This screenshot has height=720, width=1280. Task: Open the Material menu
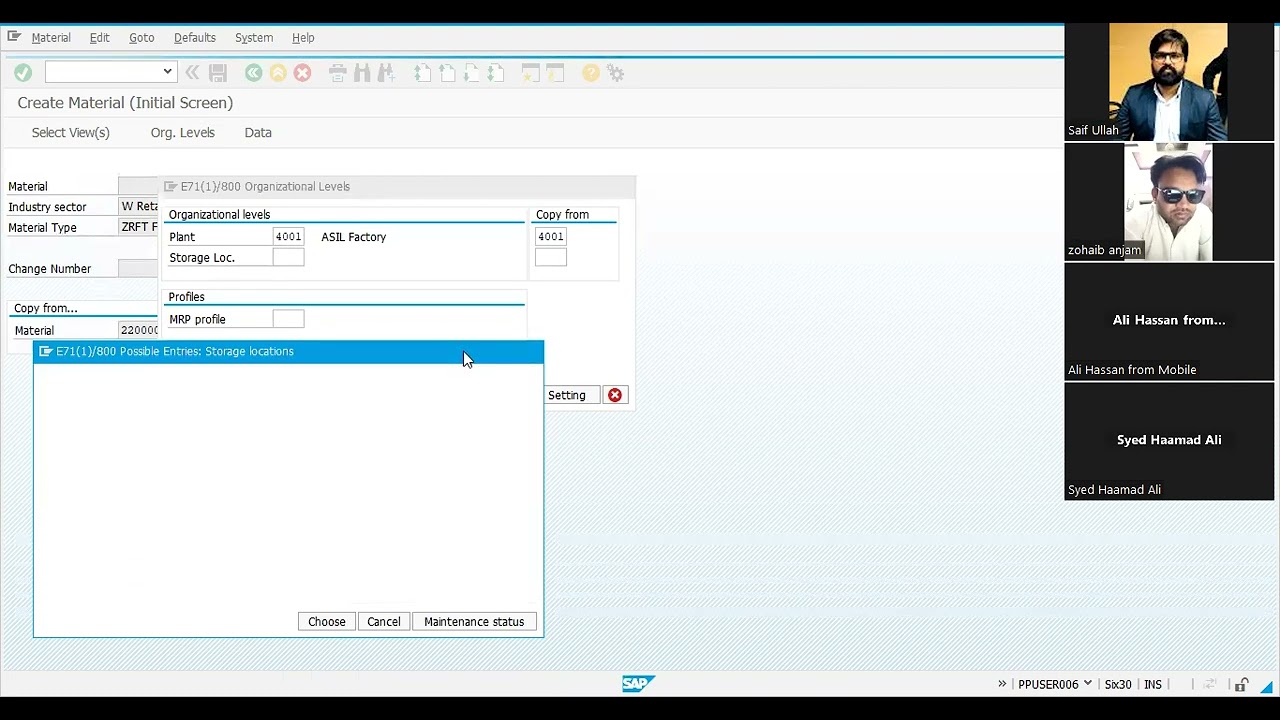[51, 38]
